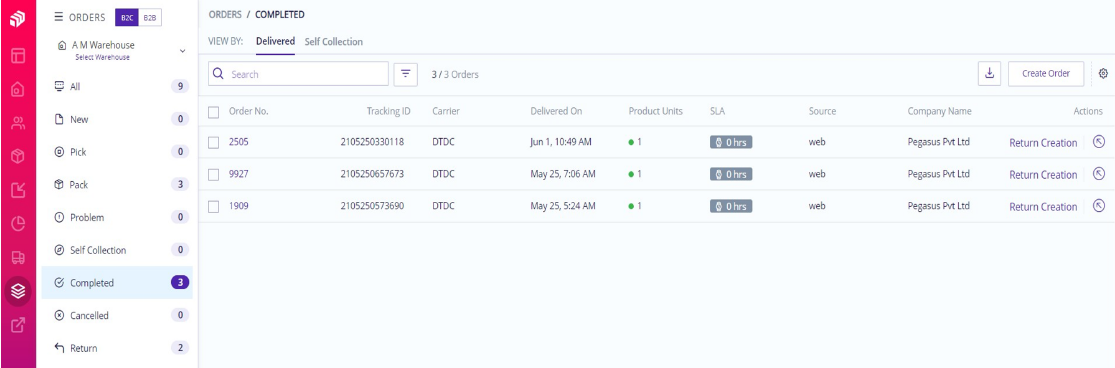The image size is (1115, 368).
Task: Click the action arrow icon for order 9927
Action: tap(1099, 173)
